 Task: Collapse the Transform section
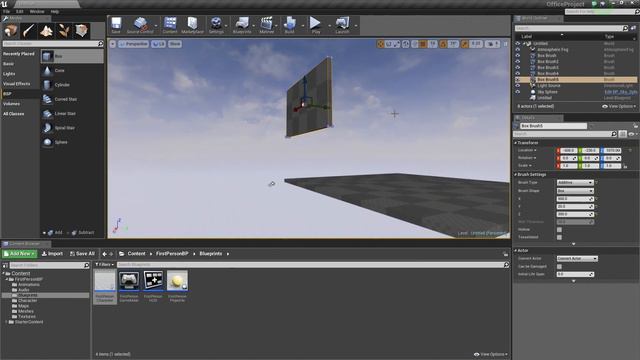pyautogui.click(x=516, y=143)
